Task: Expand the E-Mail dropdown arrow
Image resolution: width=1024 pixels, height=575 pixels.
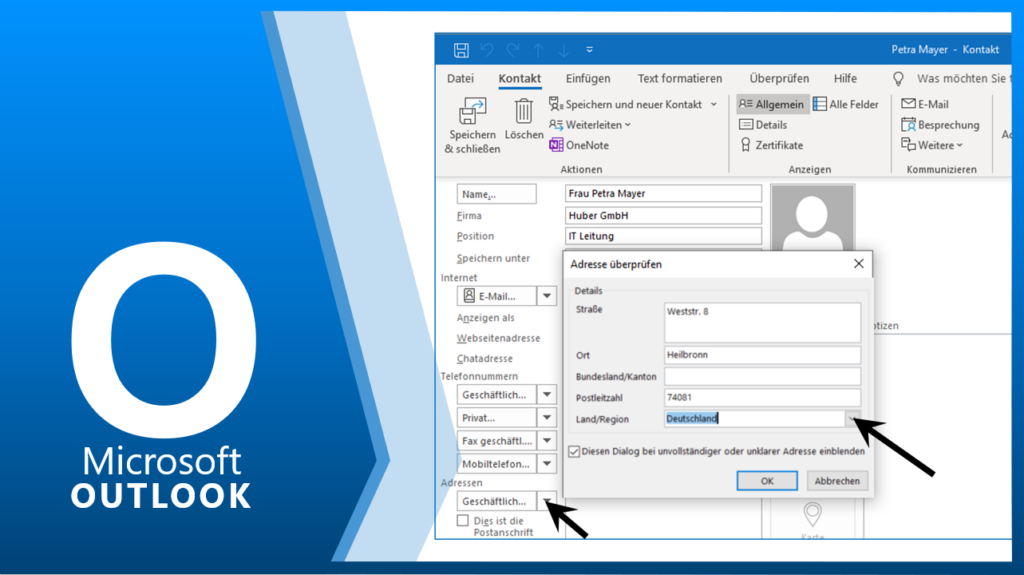Action: [547, 296]
